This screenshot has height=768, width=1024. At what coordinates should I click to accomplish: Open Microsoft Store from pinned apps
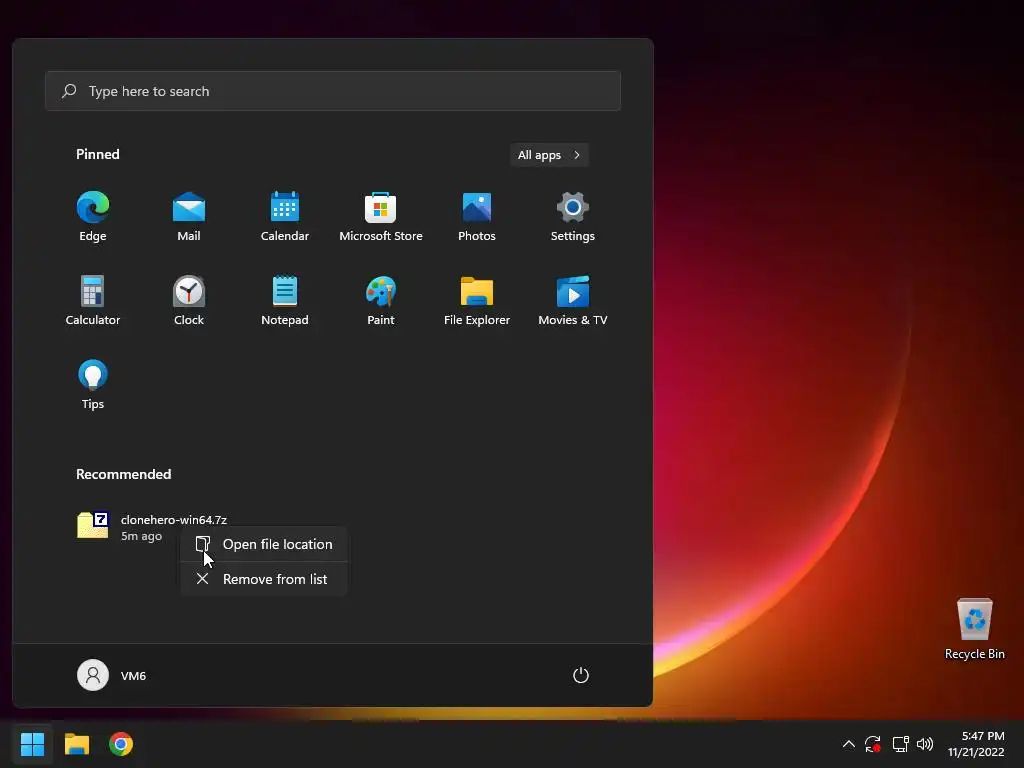381,217
